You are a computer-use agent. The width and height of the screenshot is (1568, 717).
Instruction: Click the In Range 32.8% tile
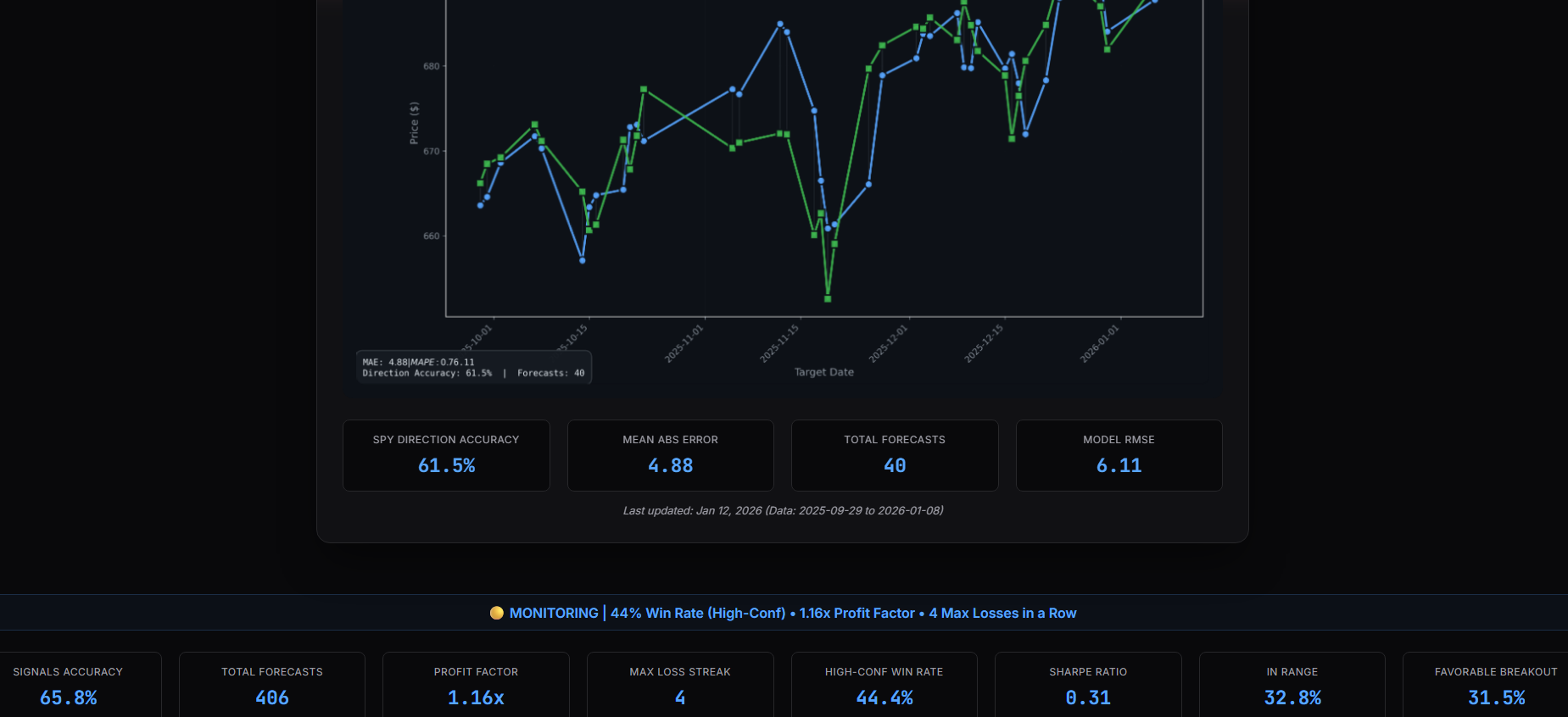(1292, 685)
